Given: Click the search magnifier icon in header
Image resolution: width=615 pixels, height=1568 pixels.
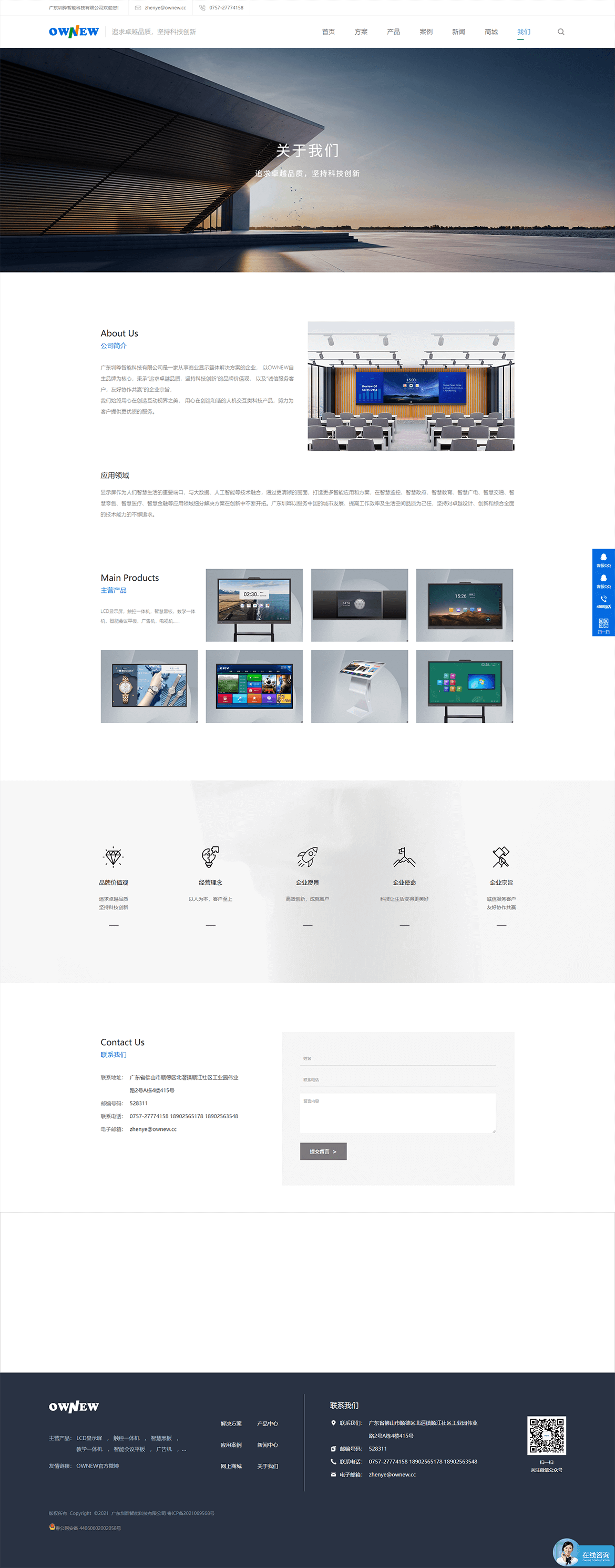Looking at the screenshot, I should point(561,32).
